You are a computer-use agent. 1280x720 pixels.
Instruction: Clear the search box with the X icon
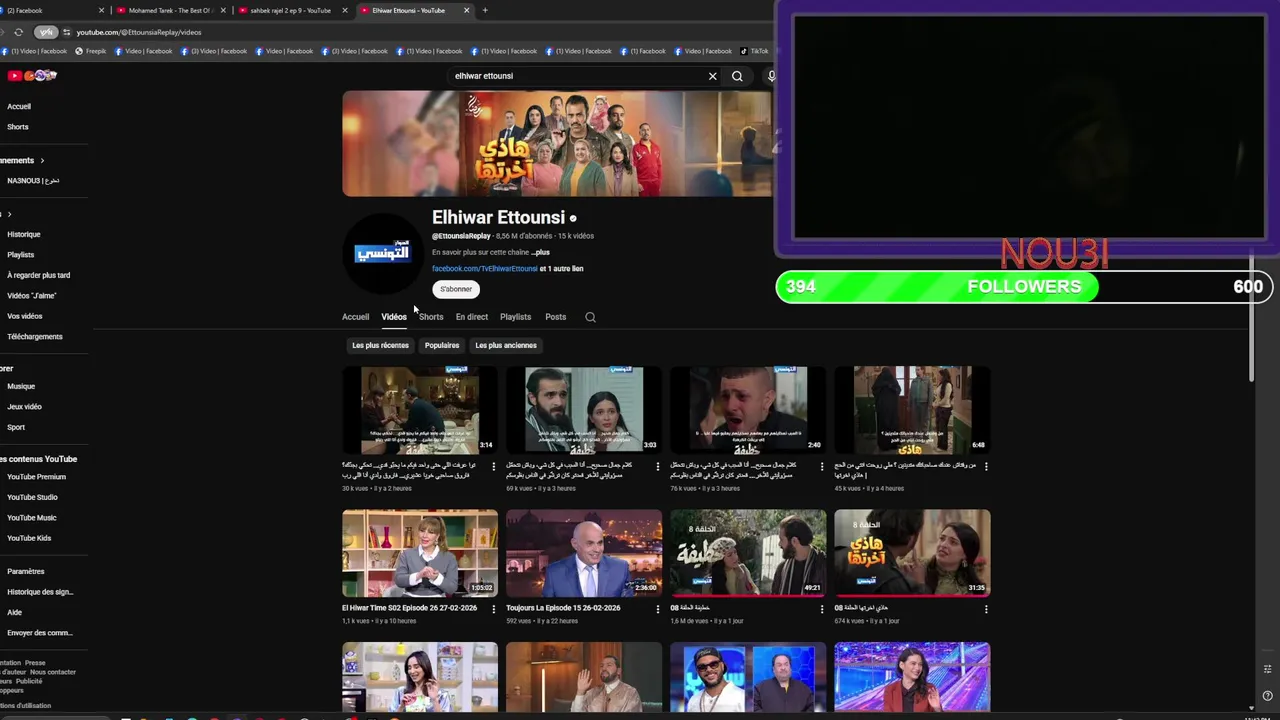point(713,76)
